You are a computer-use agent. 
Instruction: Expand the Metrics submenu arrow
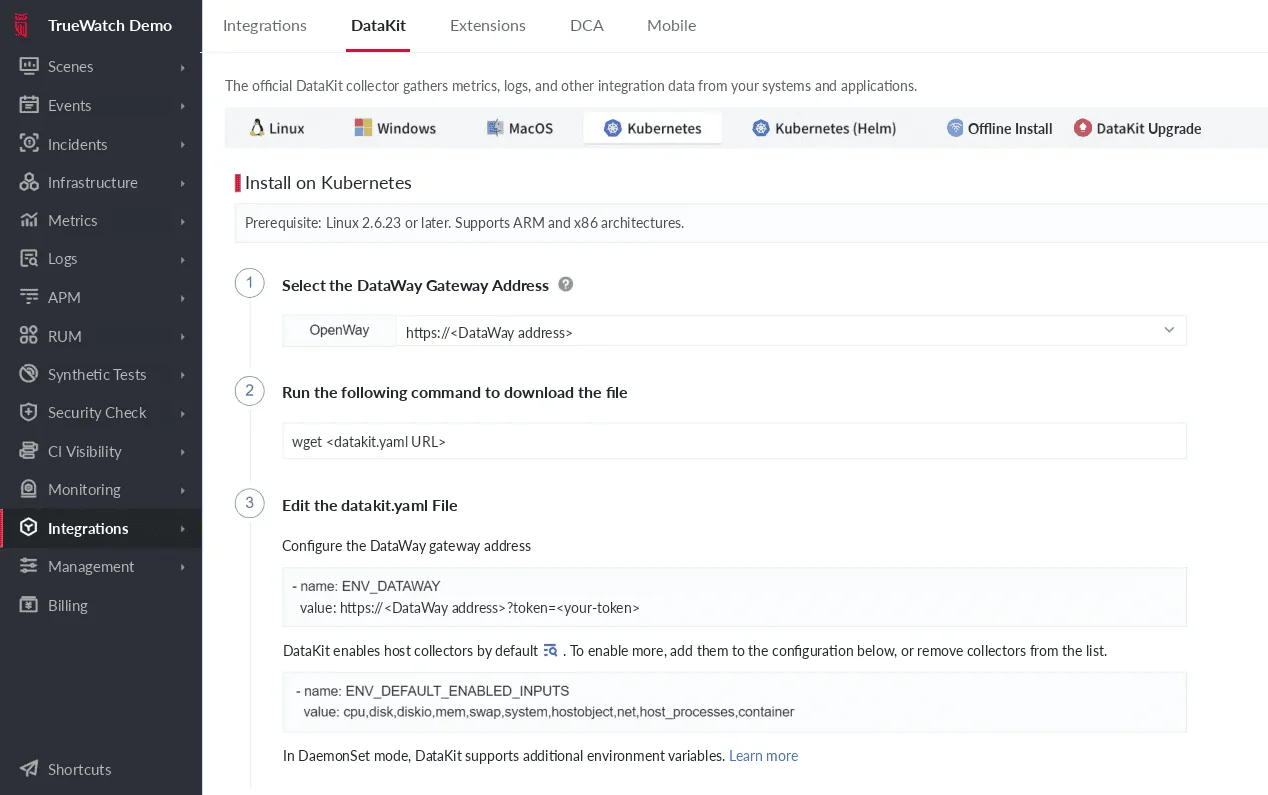[183, 220]
